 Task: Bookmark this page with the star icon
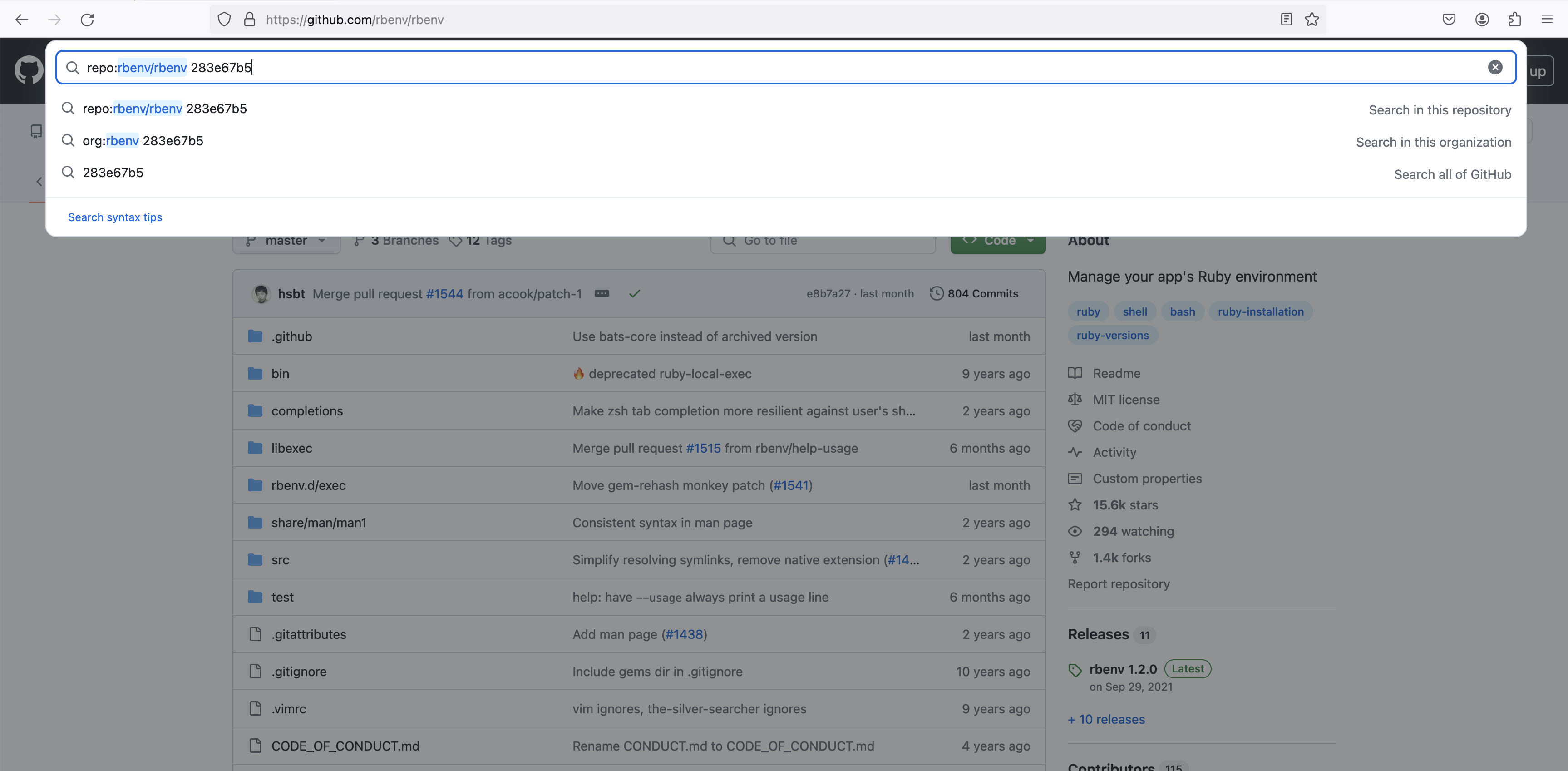pos(1312,20)
